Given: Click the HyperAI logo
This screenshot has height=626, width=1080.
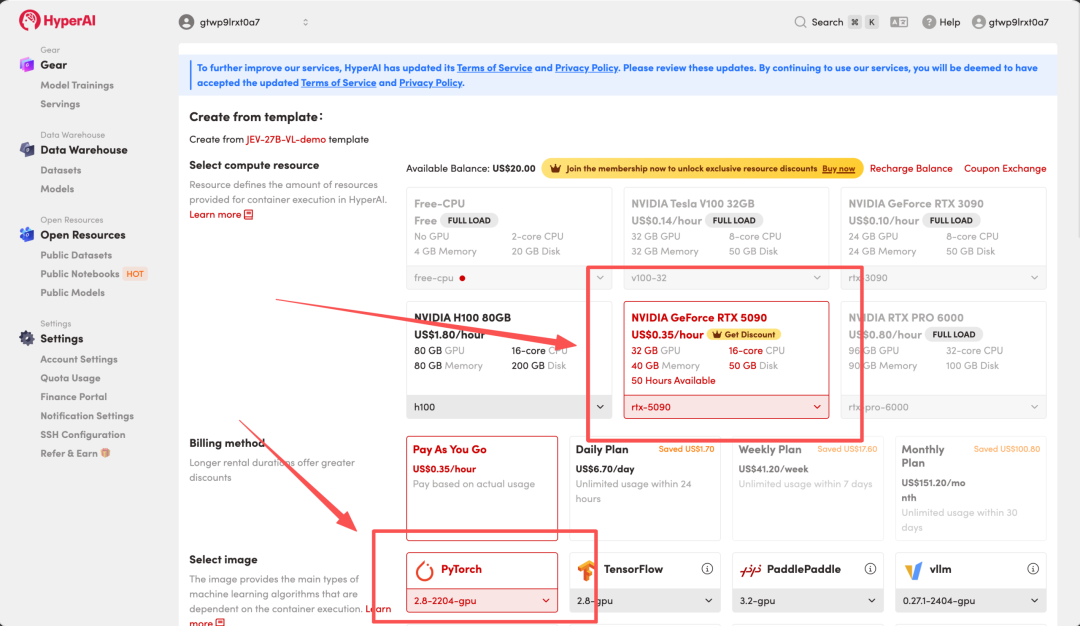Looking at the screenshot, I should (x=57, y=21).
